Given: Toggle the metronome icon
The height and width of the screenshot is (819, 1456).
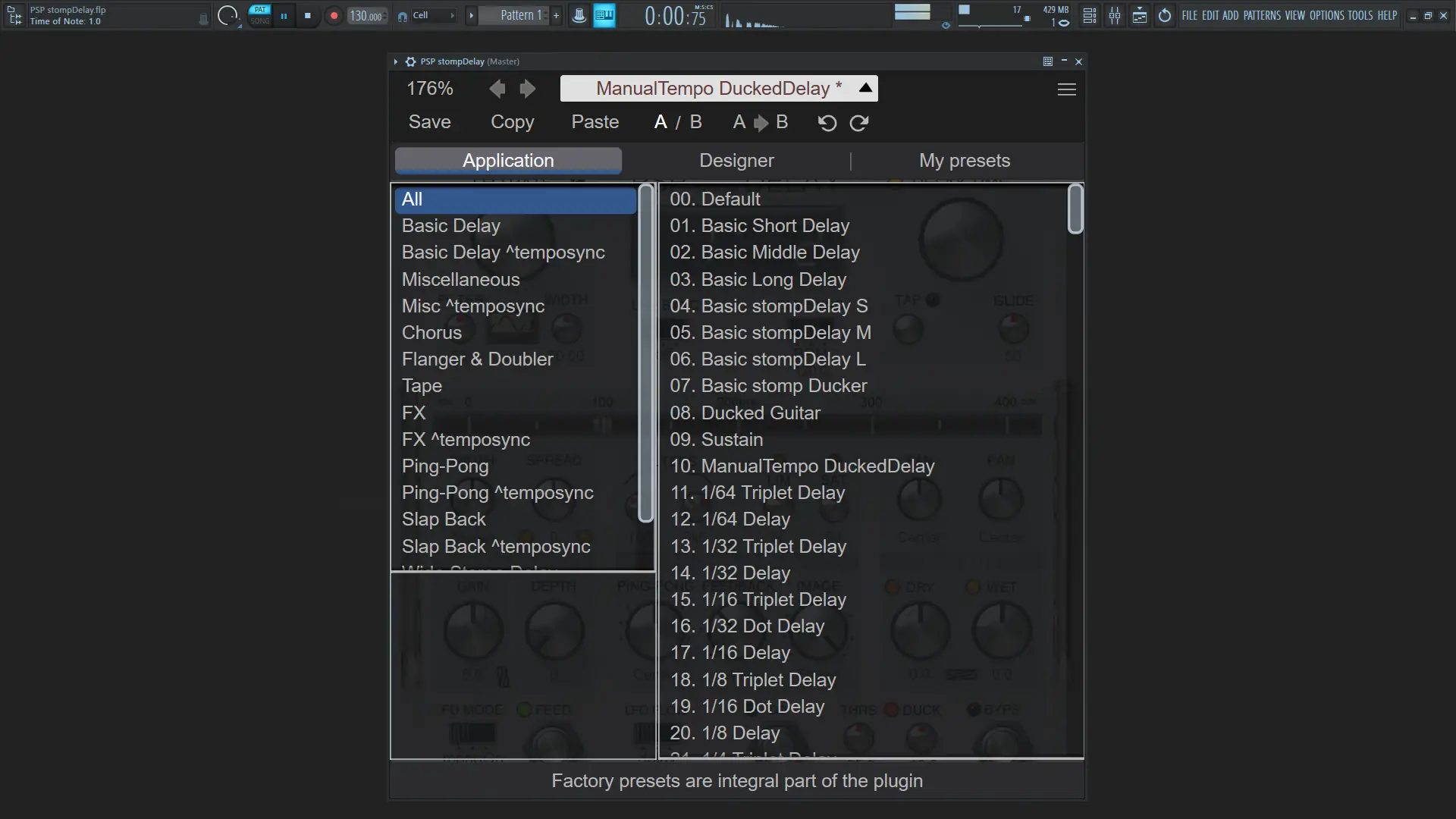Looking at the screenshot, I should click(x=579, y=15).
